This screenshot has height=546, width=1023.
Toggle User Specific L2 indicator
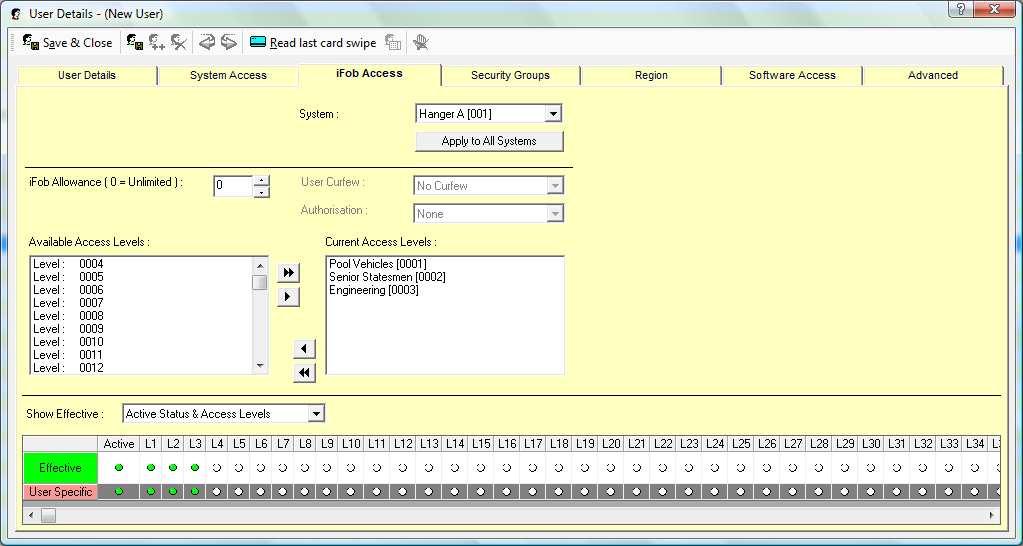[x=173, y=492]
